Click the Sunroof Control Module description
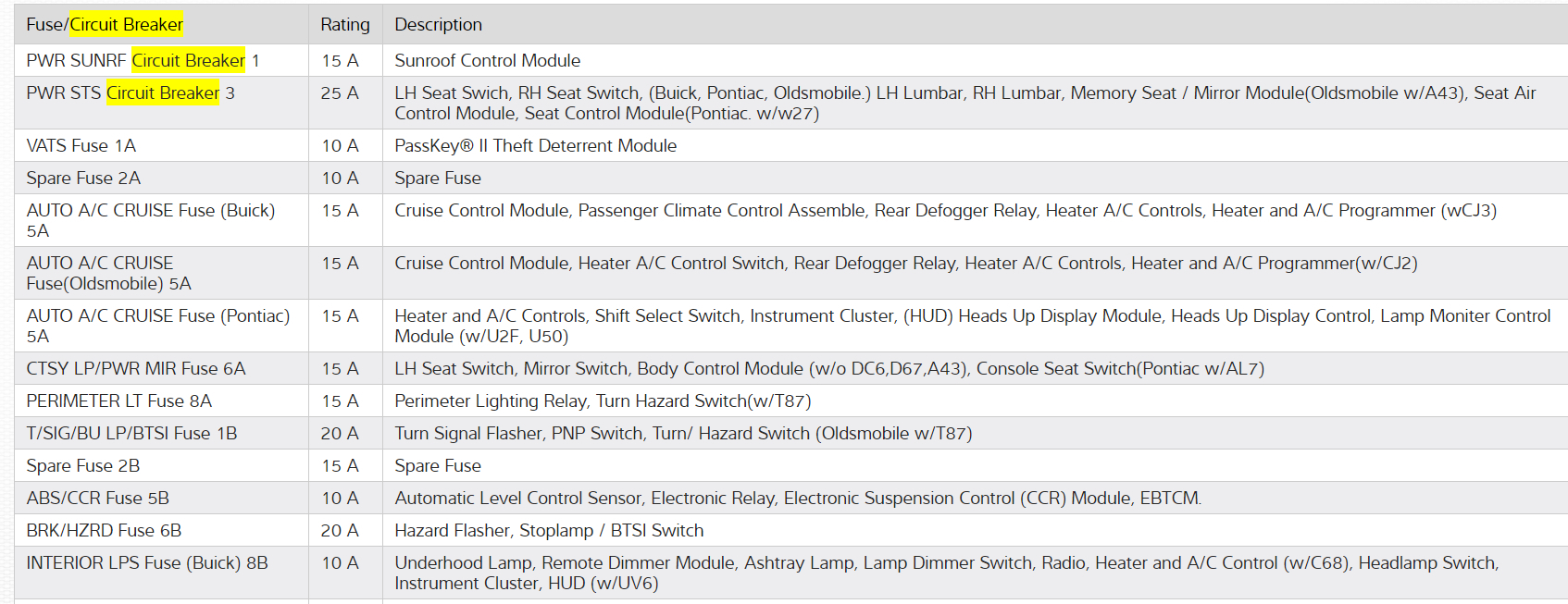The width and height of the screenshot is (1568, 604). pyautogui.click(x=487, y=61)
